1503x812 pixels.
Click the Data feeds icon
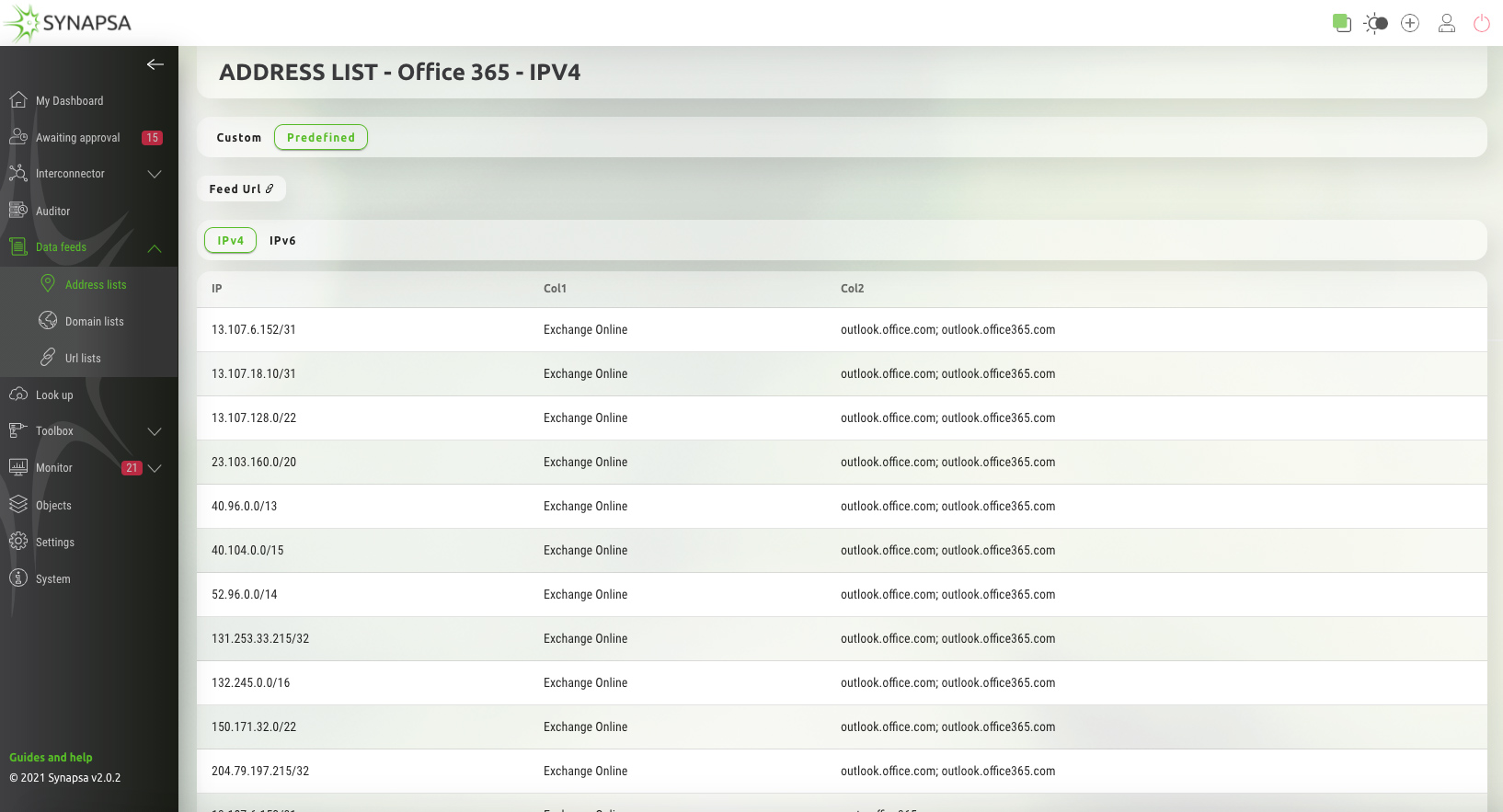click(x=17, y=246)
